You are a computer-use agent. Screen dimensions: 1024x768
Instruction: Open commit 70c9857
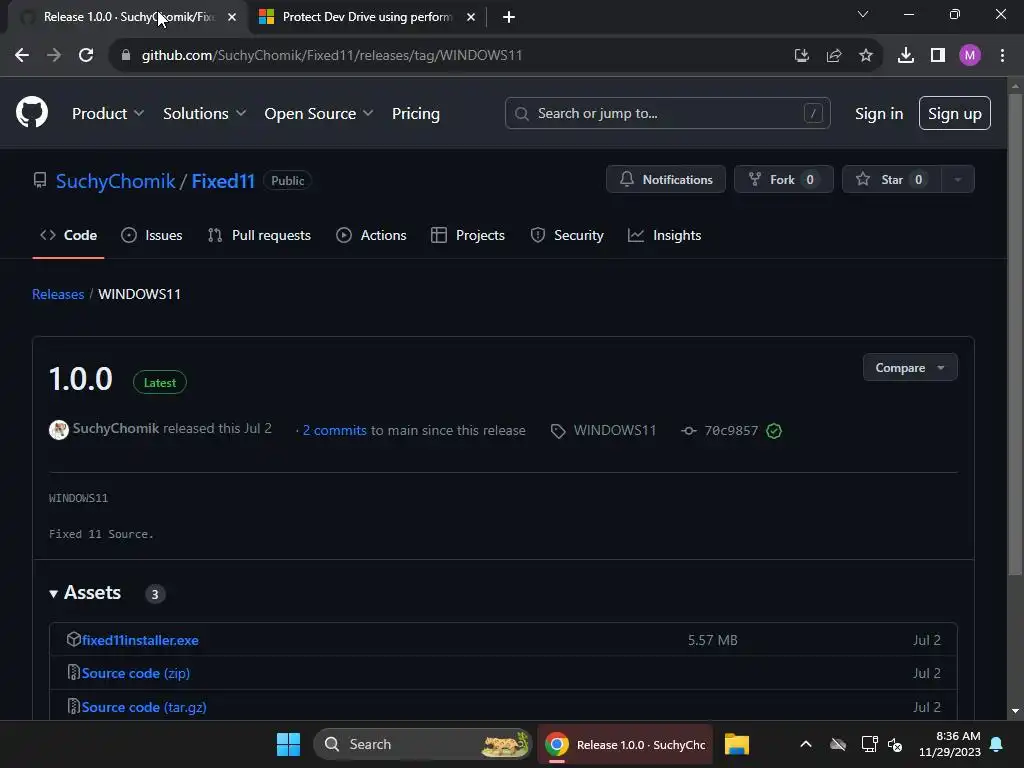point(720,430)
